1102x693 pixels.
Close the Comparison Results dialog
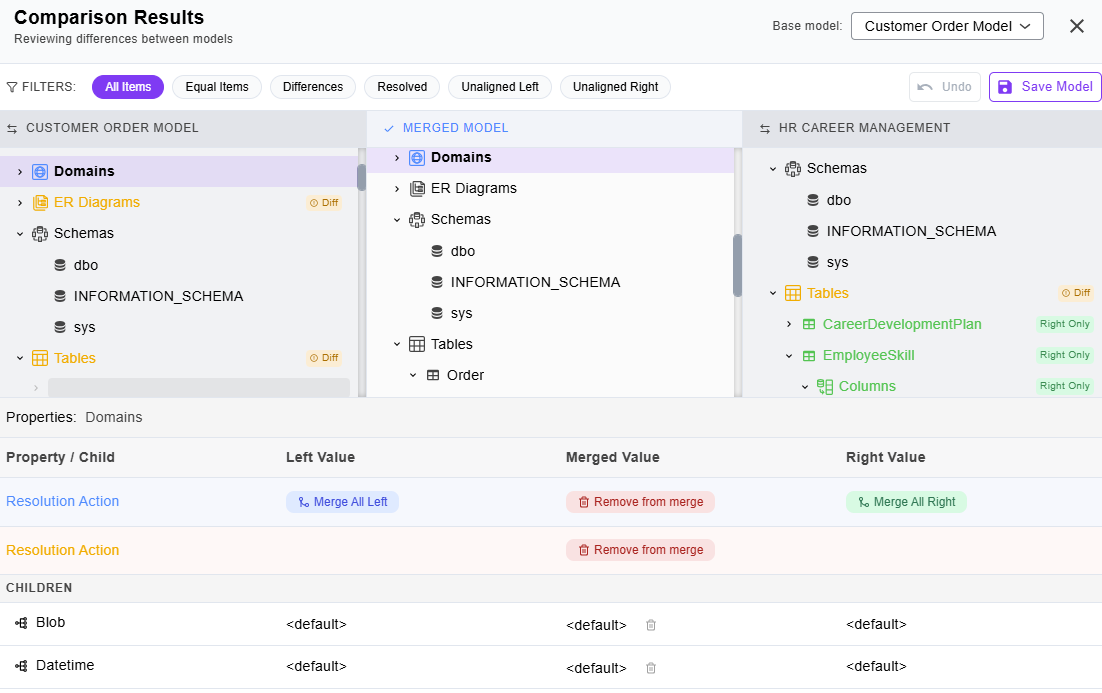1077,26
